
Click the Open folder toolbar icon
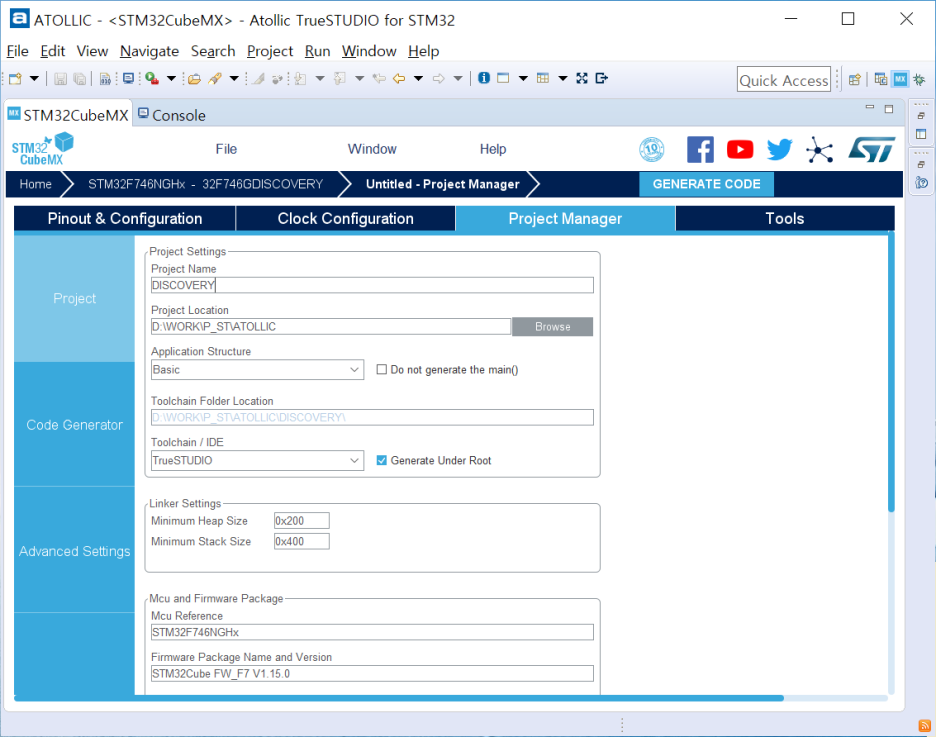click(195, 79)
